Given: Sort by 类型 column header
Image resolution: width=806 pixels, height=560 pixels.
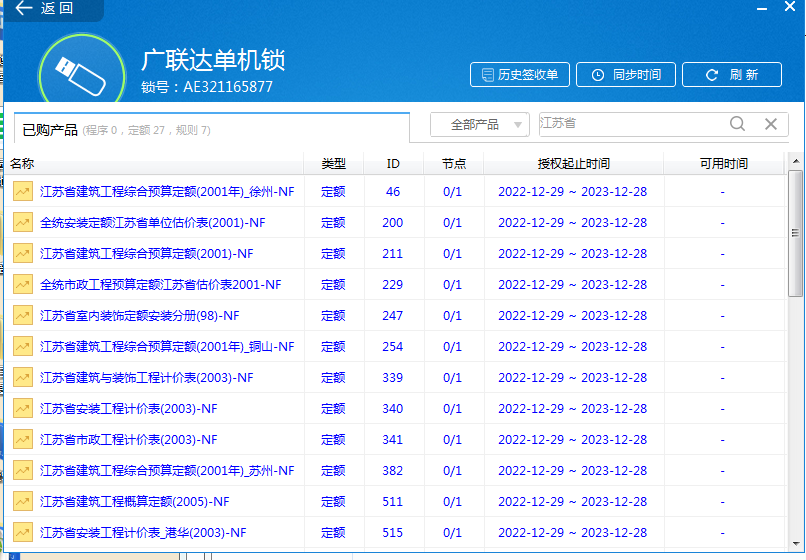Looking at the screenshot, I should pyautogui.click(x=334, y=164).
